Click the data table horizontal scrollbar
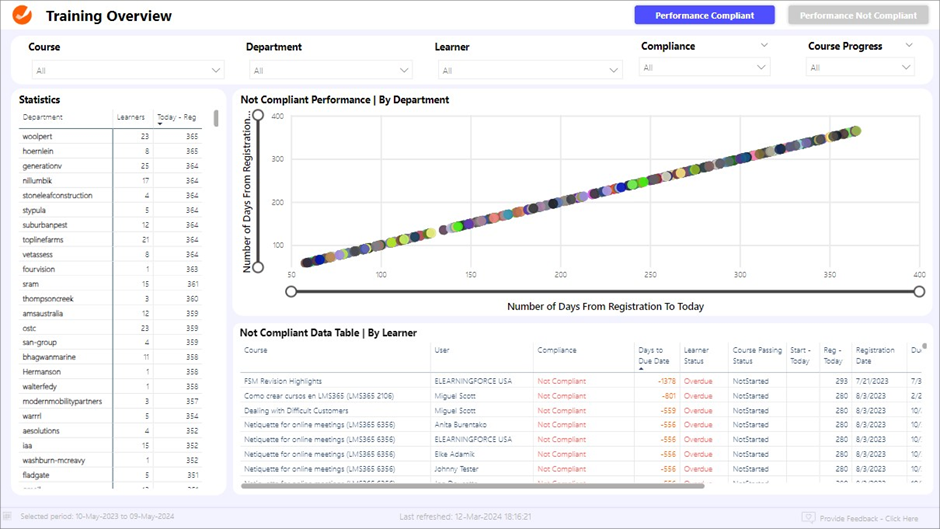Viewport: 940px width, 529px height. tap(470, 486)
